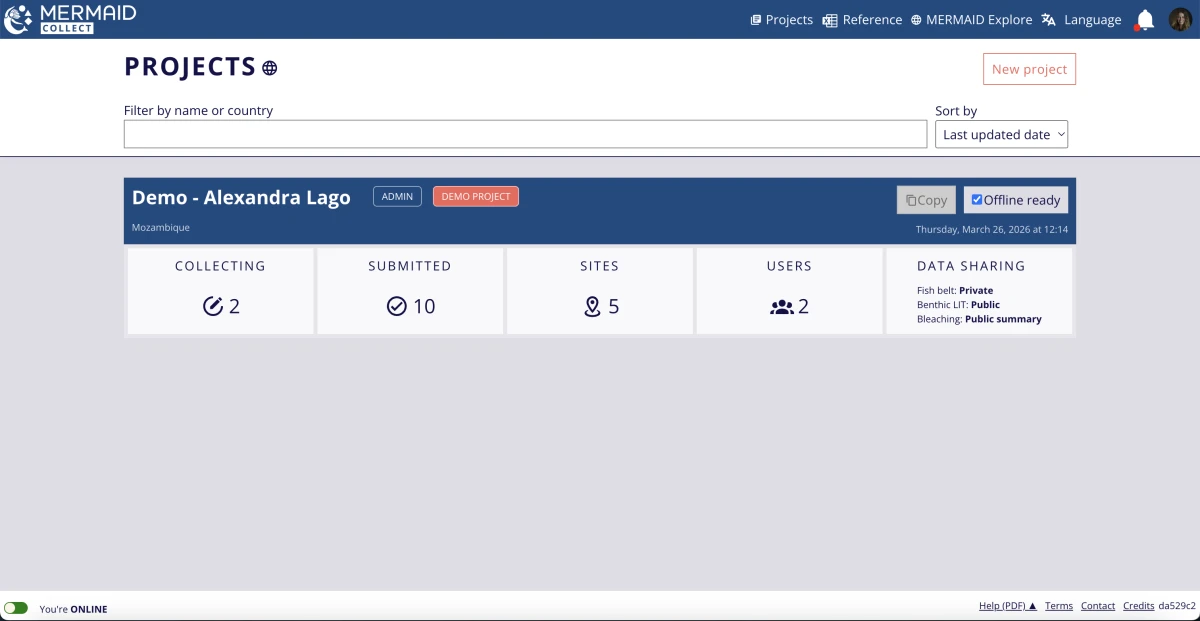Expand the Help (PDF) menu
This screenshot has height=621, width=1200.
coord(1007,606)
